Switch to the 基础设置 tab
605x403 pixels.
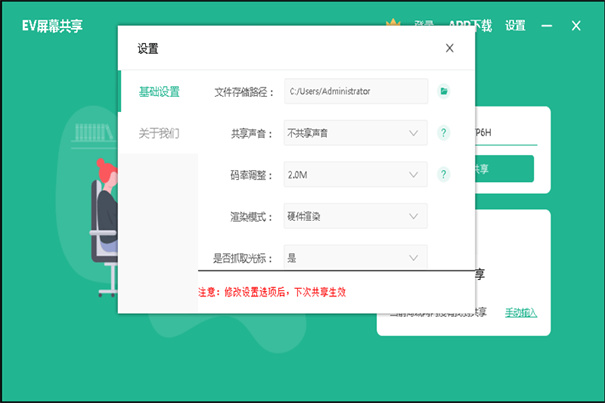159,92
